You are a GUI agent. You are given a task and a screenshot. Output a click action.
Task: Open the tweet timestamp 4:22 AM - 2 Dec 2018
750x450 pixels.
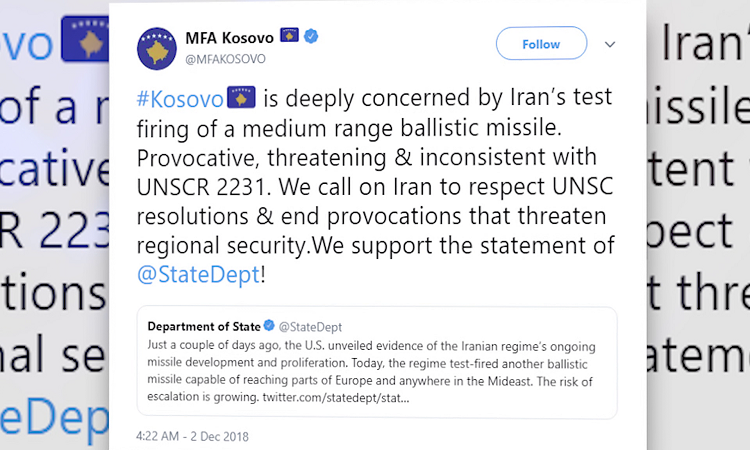coord(192,436)
